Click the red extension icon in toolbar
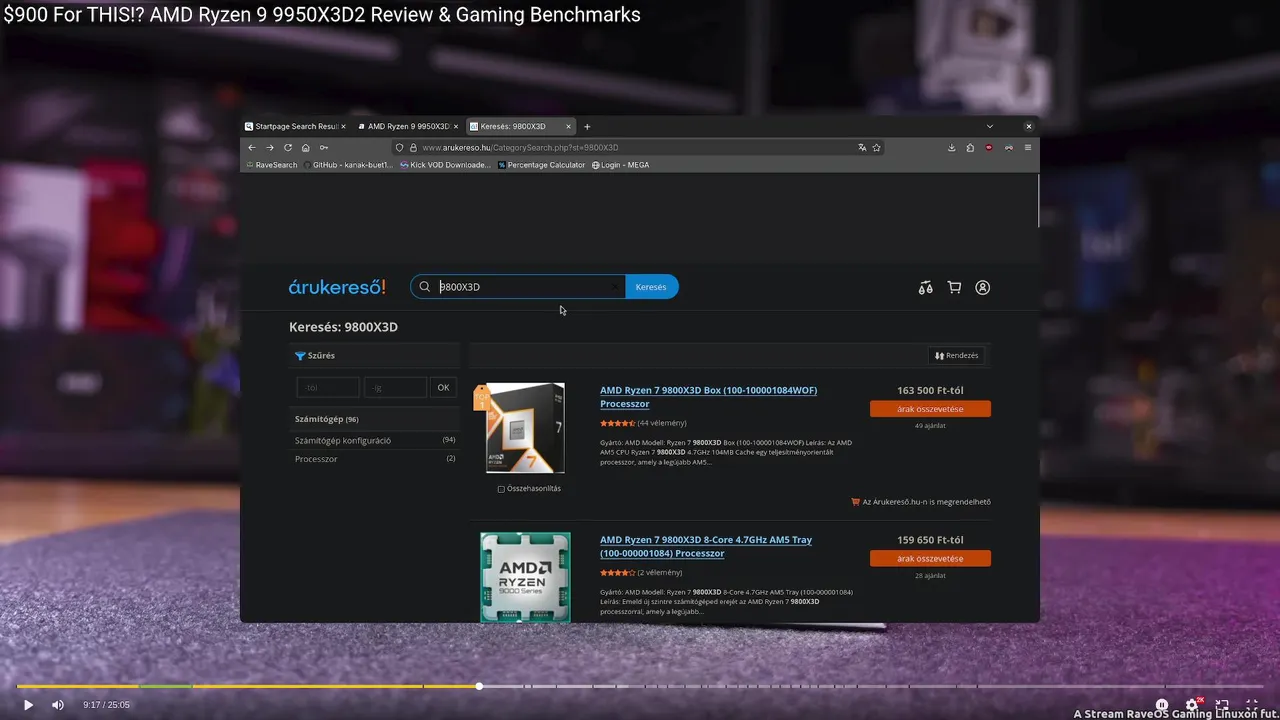 point(989,147)
